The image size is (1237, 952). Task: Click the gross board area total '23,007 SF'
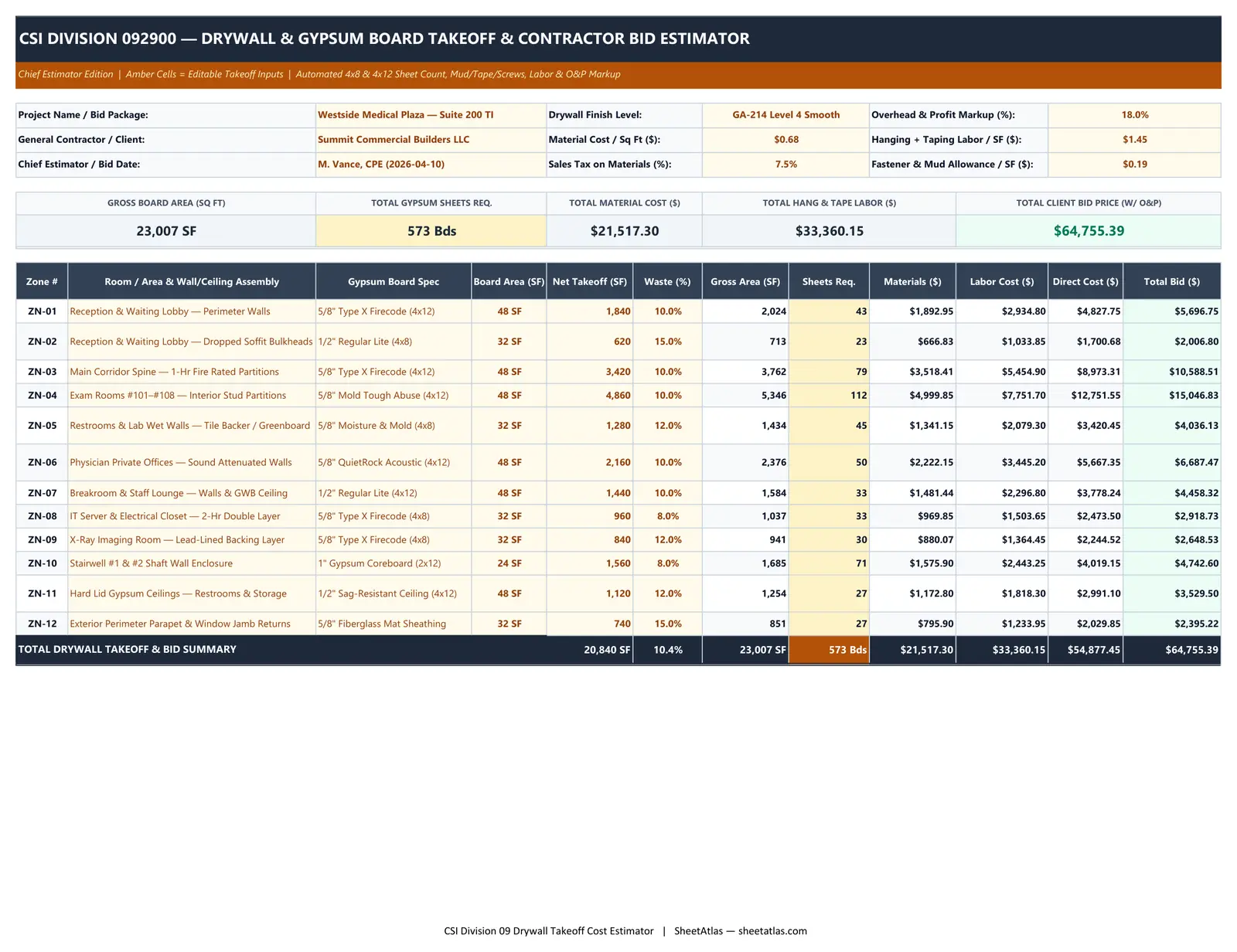(x=165, y=231)
